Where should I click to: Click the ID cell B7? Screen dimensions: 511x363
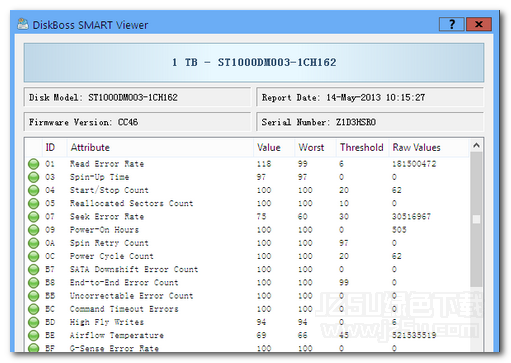point(50,270)
